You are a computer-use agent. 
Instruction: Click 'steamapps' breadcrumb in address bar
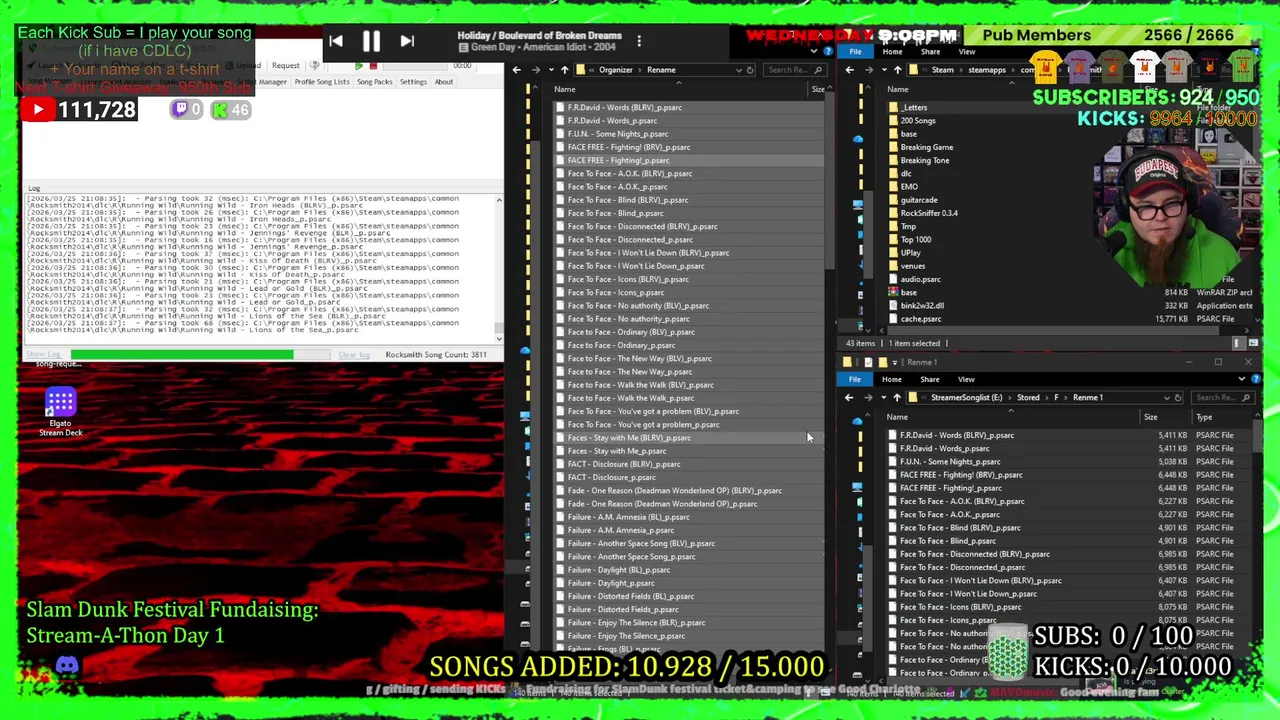[987, 70]
